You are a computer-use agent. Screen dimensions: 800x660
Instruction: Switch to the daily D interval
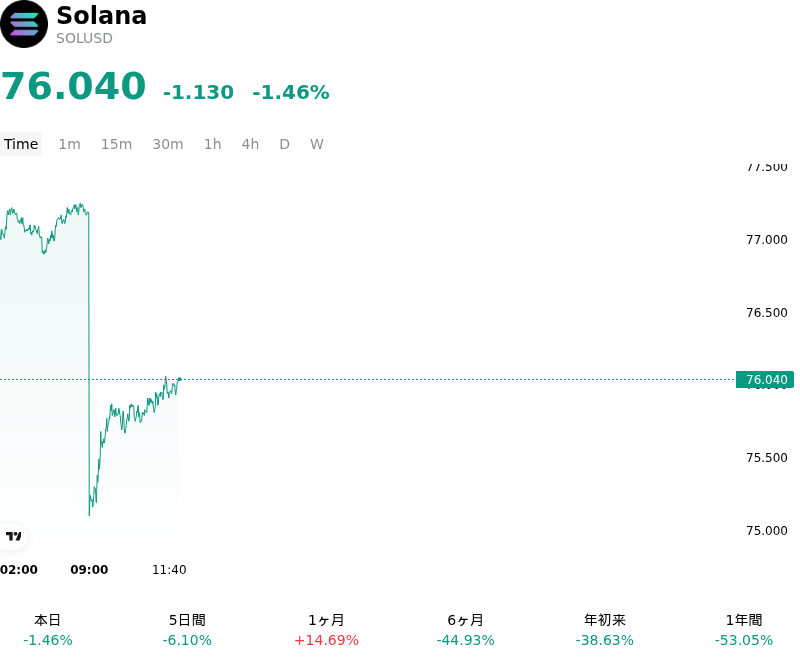[x=284, y=144]
